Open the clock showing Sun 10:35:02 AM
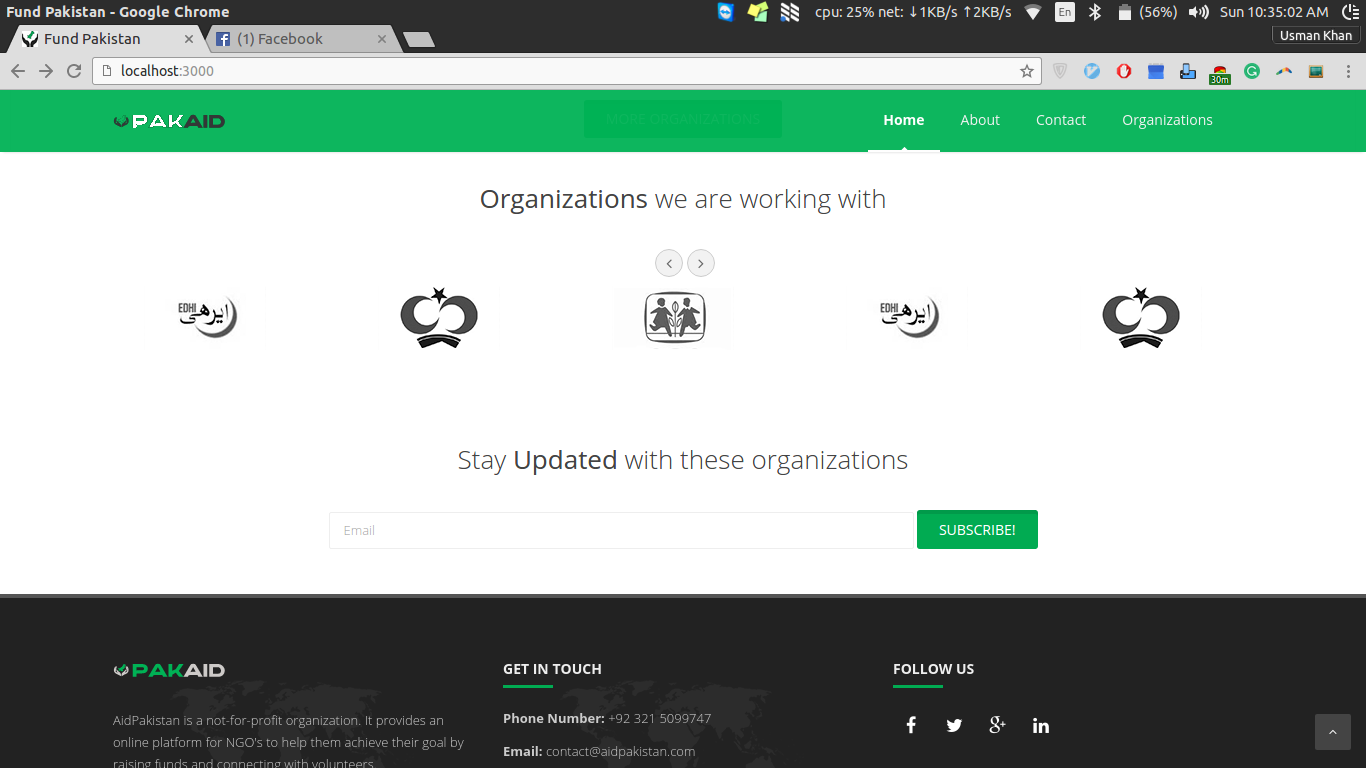 (x=1274, y=12)
